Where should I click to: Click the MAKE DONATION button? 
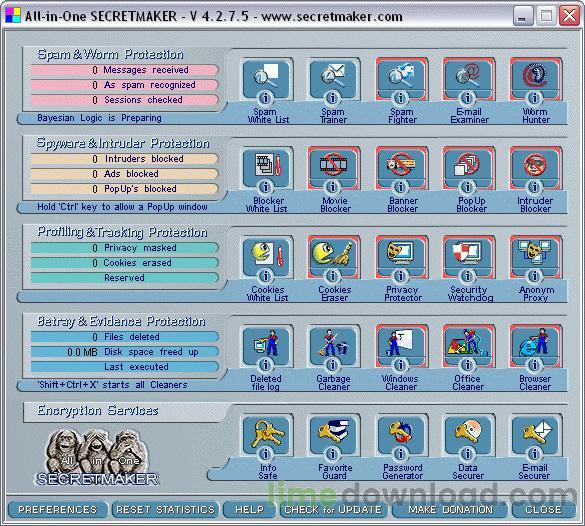(x=450, y=510)
